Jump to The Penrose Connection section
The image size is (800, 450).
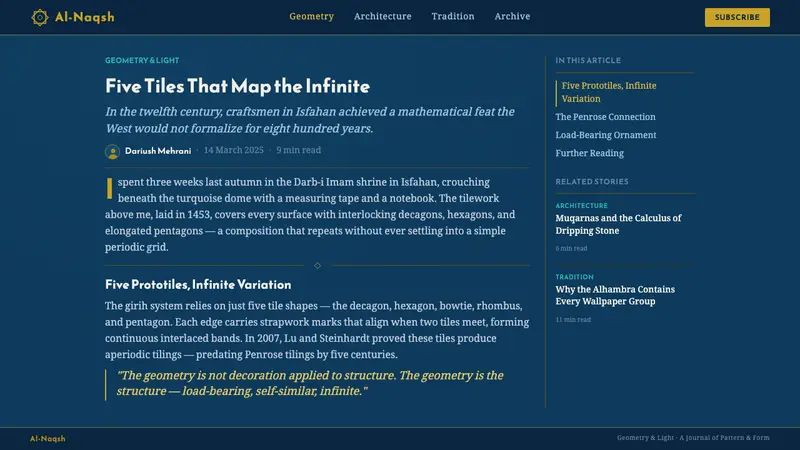605,117
